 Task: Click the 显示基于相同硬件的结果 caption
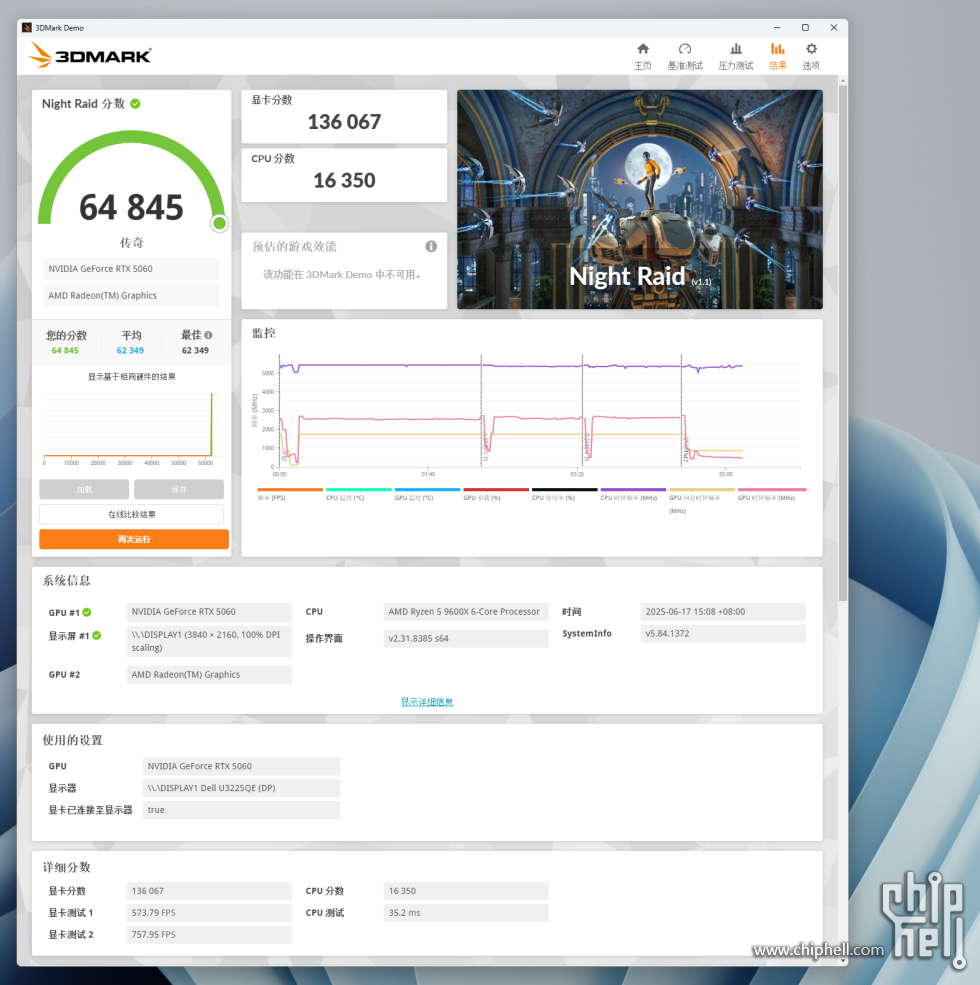131,377
